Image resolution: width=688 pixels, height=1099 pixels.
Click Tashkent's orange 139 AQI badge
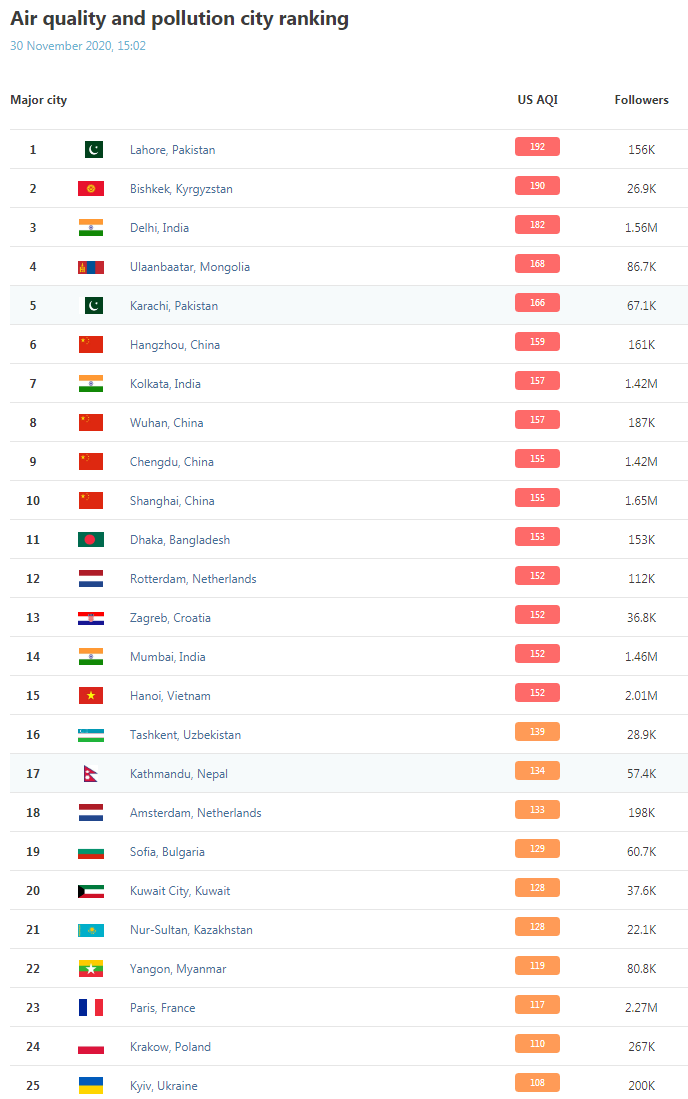537,732
